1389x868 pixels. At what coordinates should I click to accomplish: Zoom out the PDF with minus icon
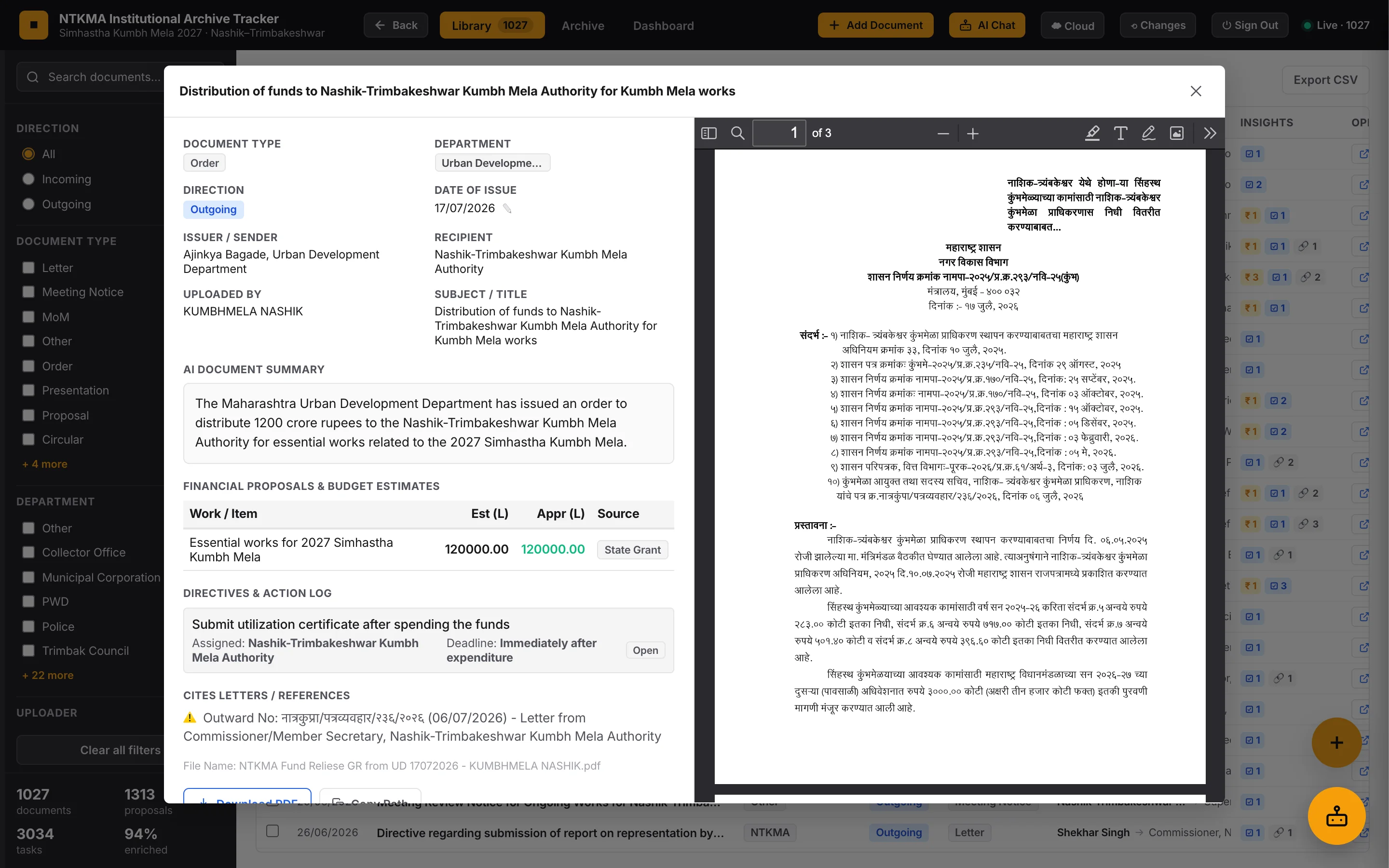(943, 134)
